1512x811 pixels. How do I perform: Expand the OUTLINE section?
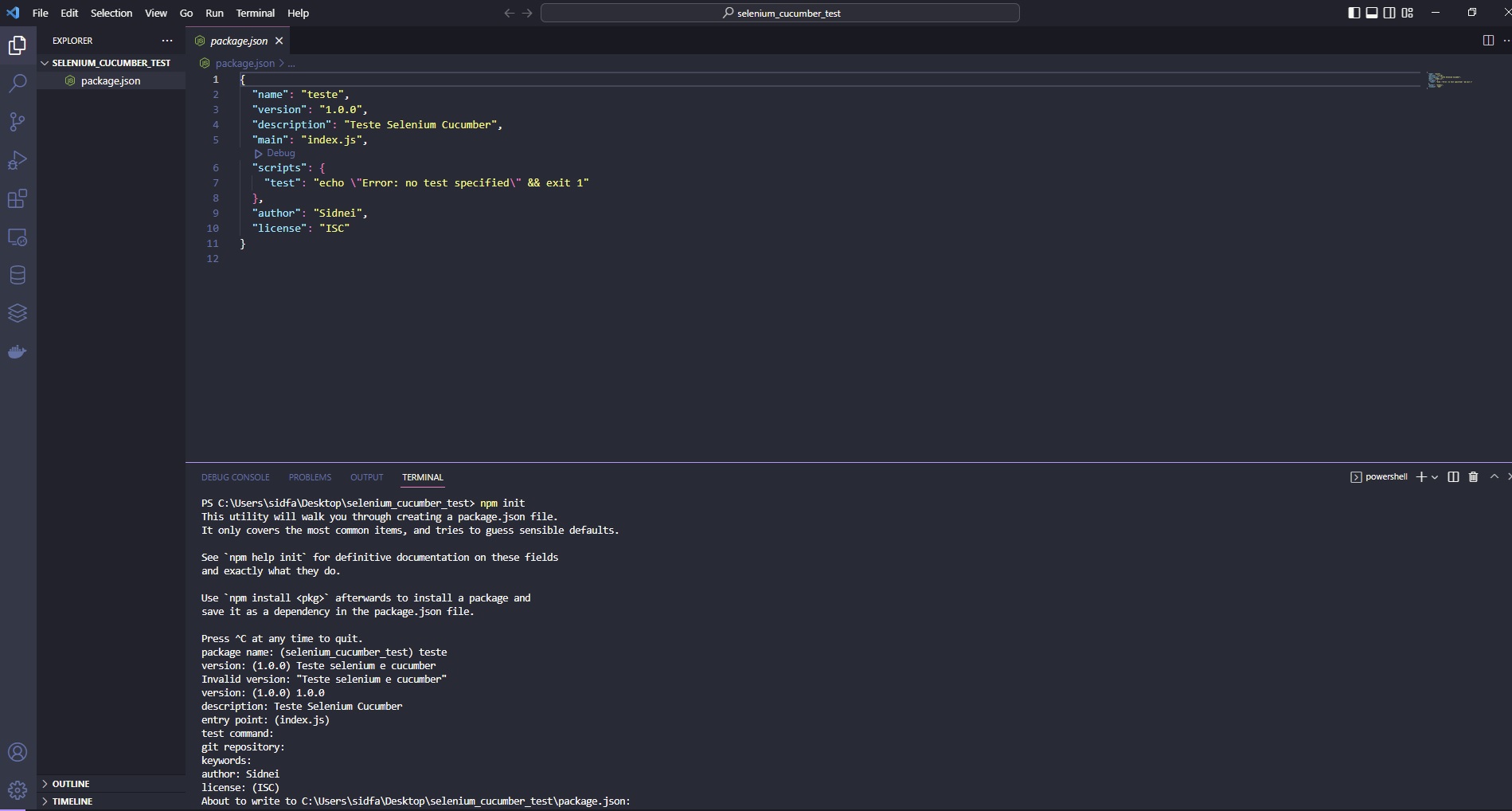point(111,784)
